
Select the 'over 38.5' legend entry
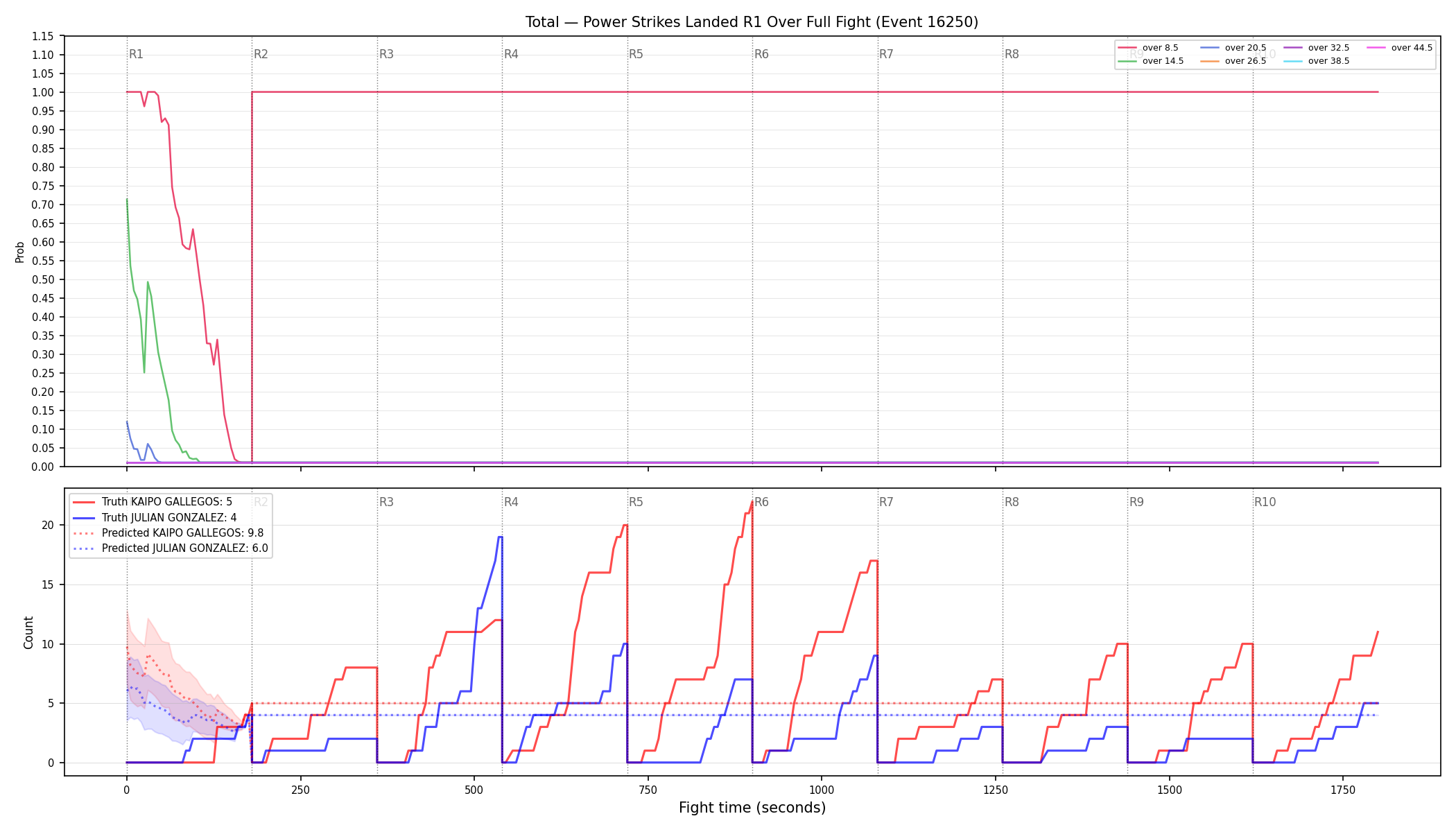tap(1317, 61)
